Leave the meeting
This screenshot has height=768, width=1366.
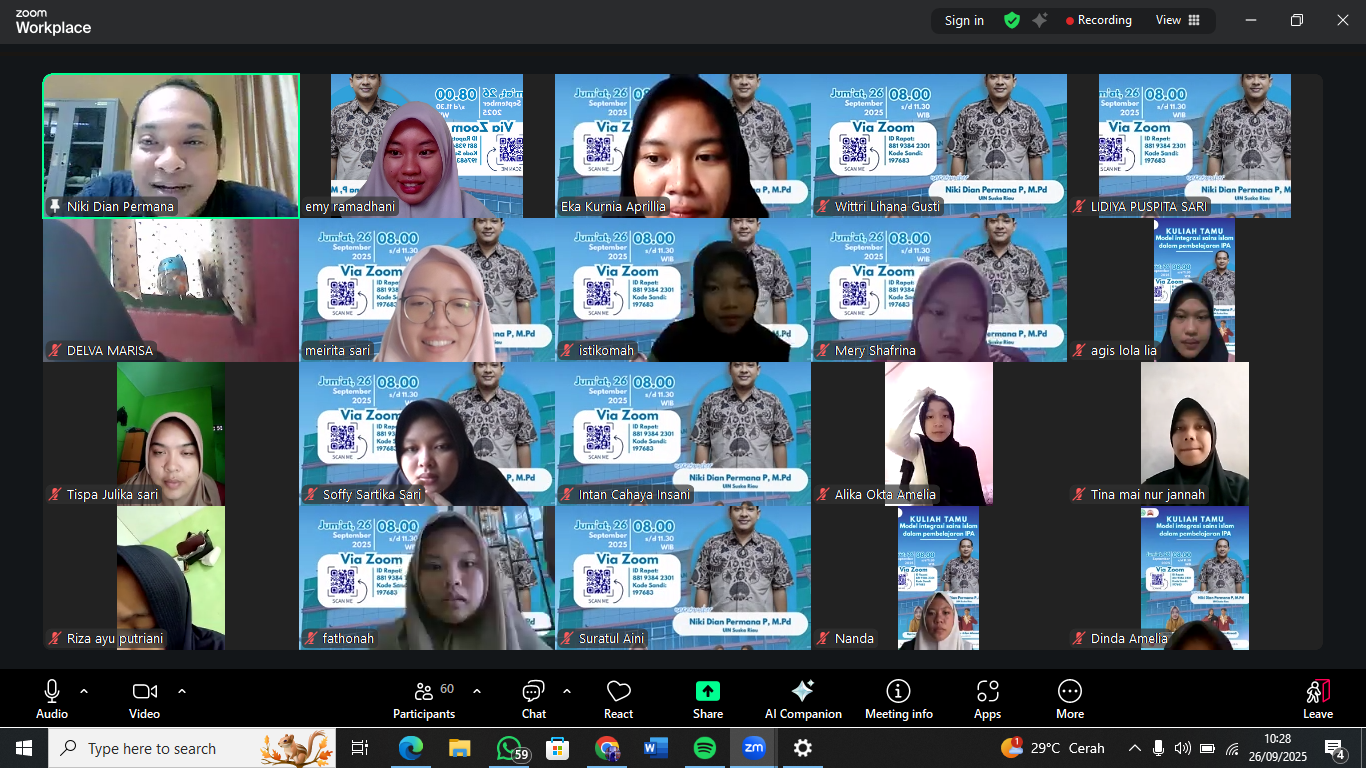[x=1317, y=697]
